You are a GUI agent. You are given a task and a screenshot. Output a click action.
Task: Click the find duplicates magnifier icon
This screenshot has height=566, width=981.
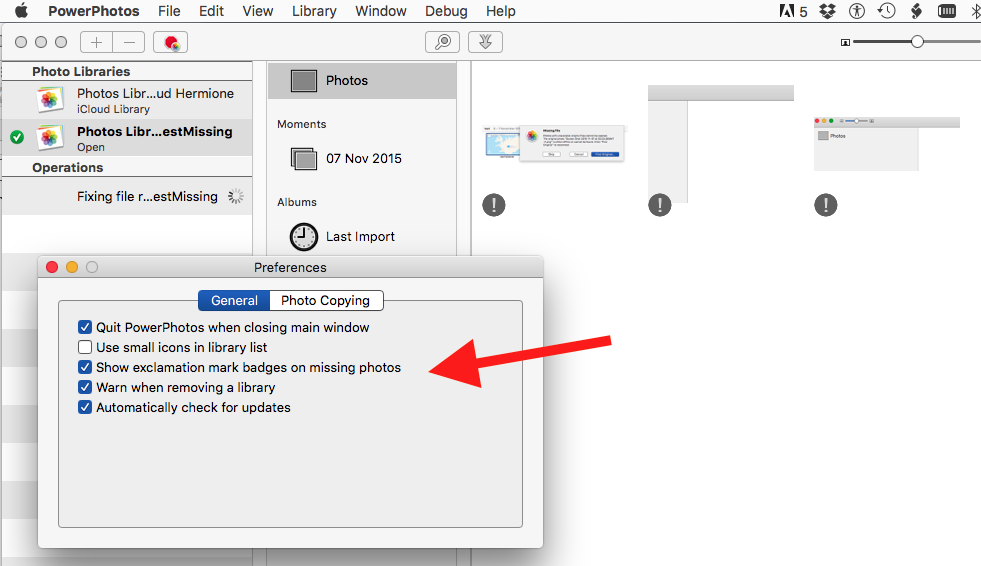tap(442, 42)
